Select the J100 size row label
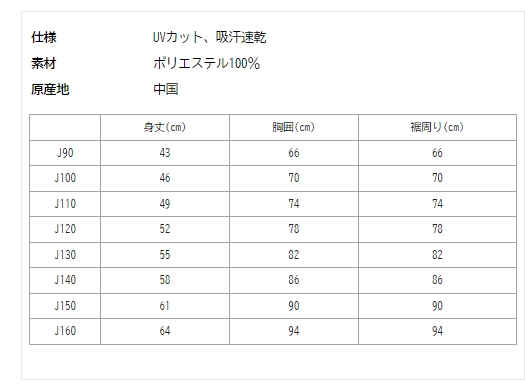Image resolution: width=525 pixels, height=392 pixels. coord(65,178)
